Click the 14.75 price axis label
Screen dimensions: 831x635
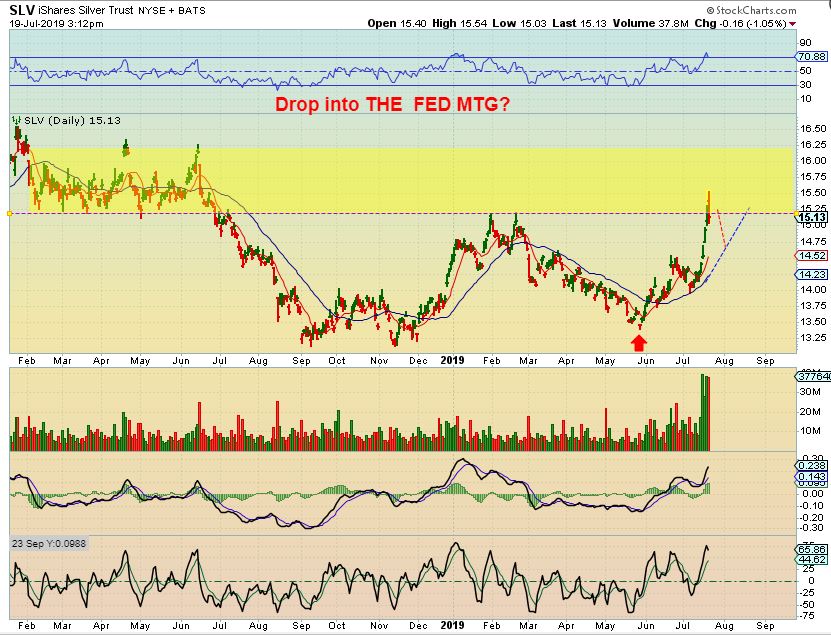coord(812,241)
